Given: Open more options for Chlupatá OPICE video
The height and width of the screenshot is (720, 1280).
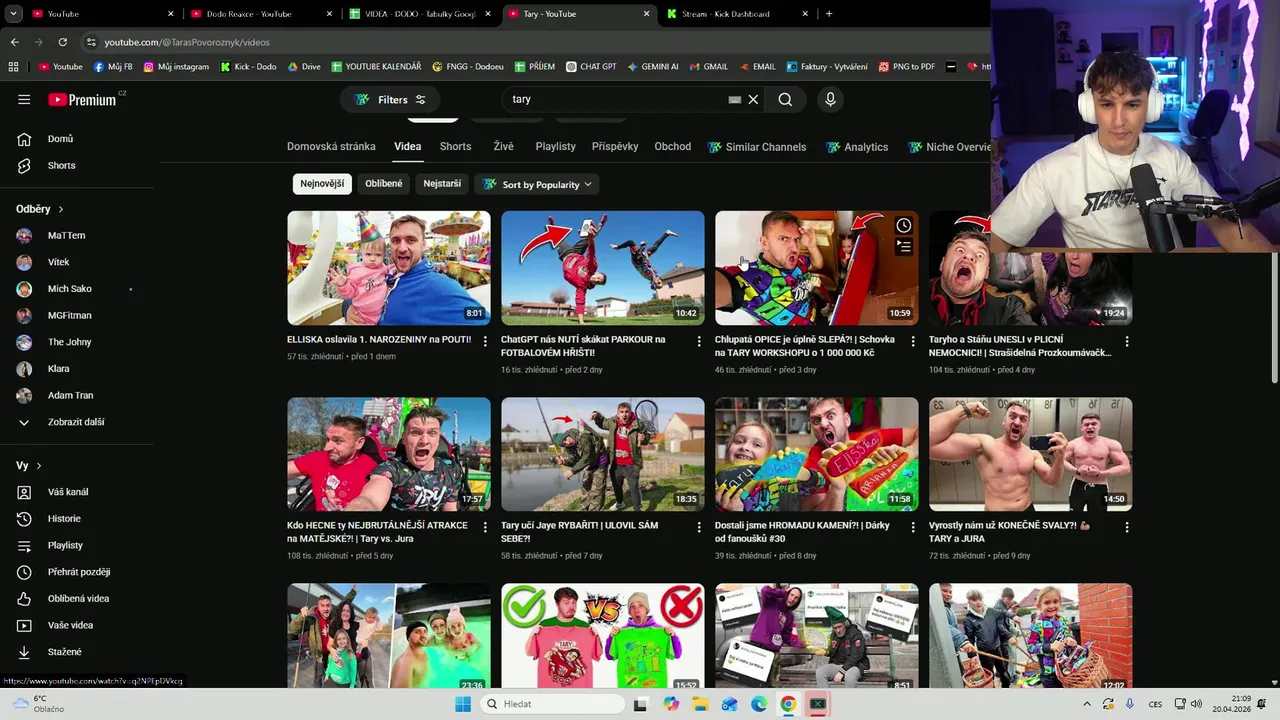Looking at the screenshot, I should tap(913, 341).
